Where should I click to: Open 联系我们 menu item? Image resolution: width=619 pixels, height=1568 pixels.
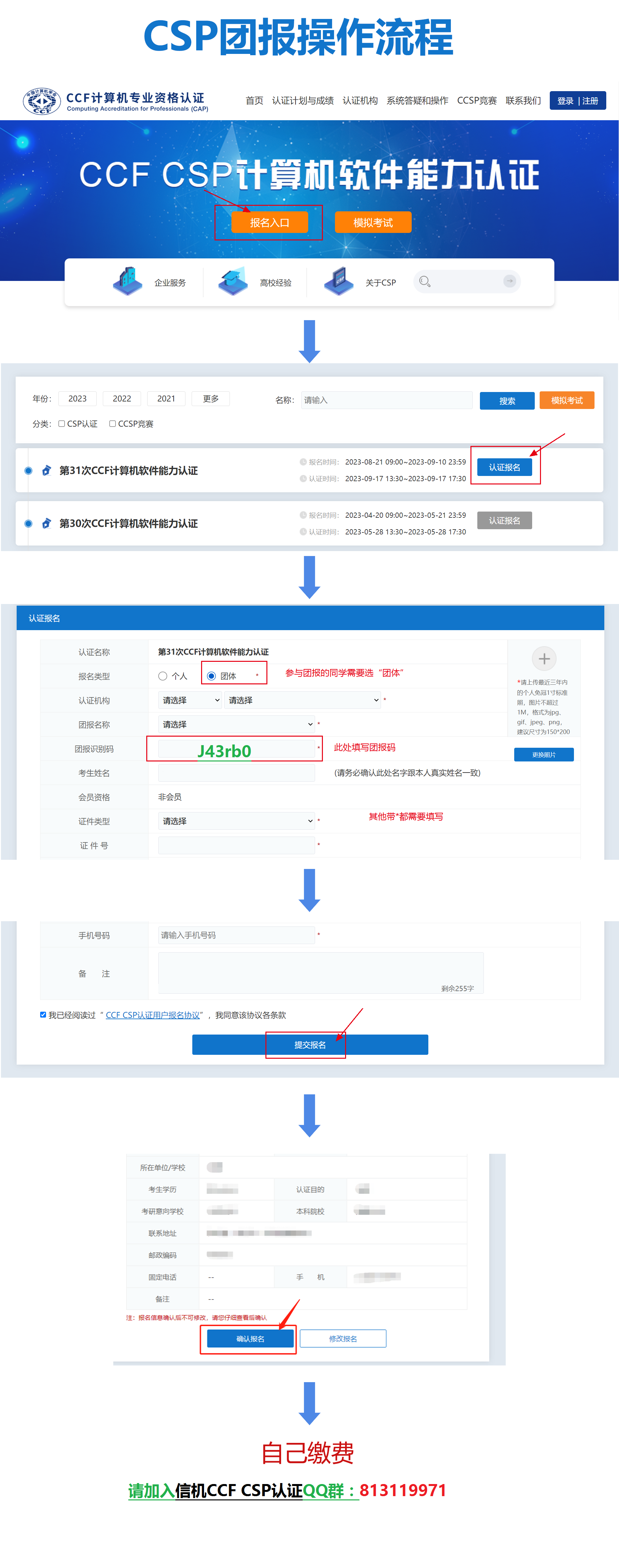(523, 100)
